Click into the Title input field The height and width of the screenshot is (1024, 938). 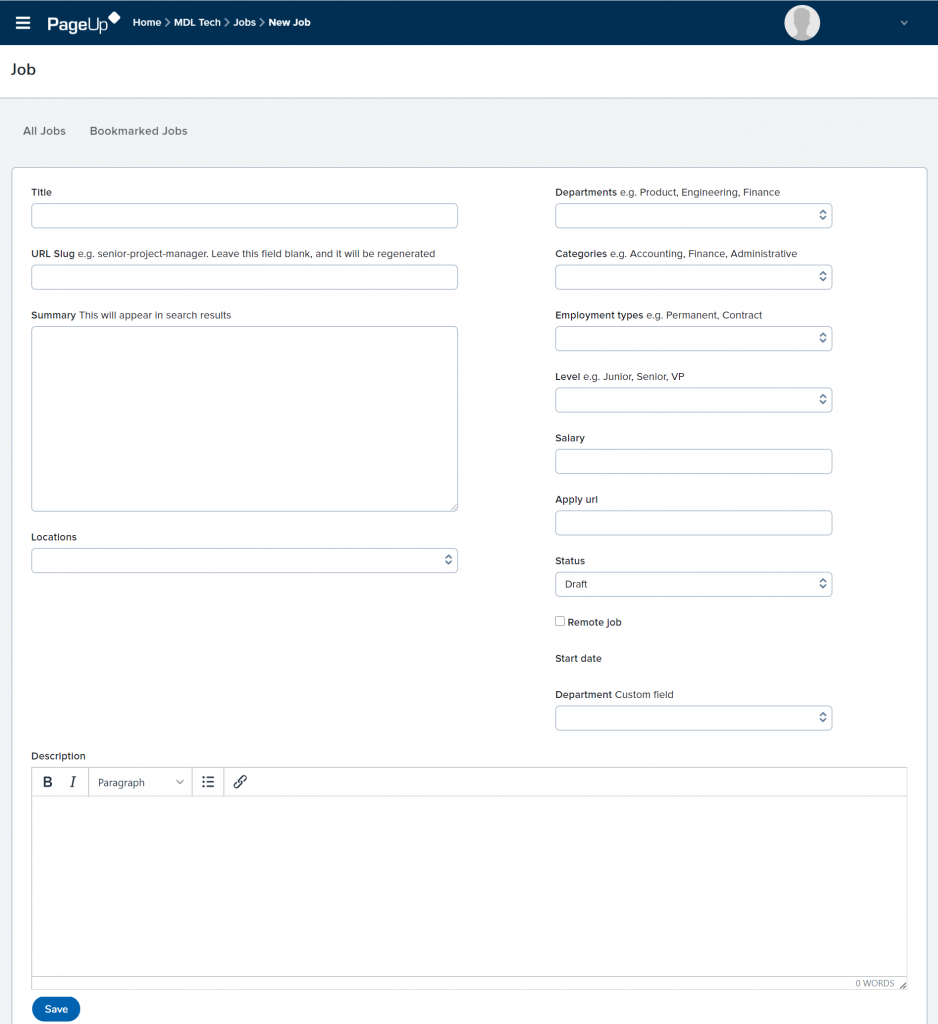point(244,216)
